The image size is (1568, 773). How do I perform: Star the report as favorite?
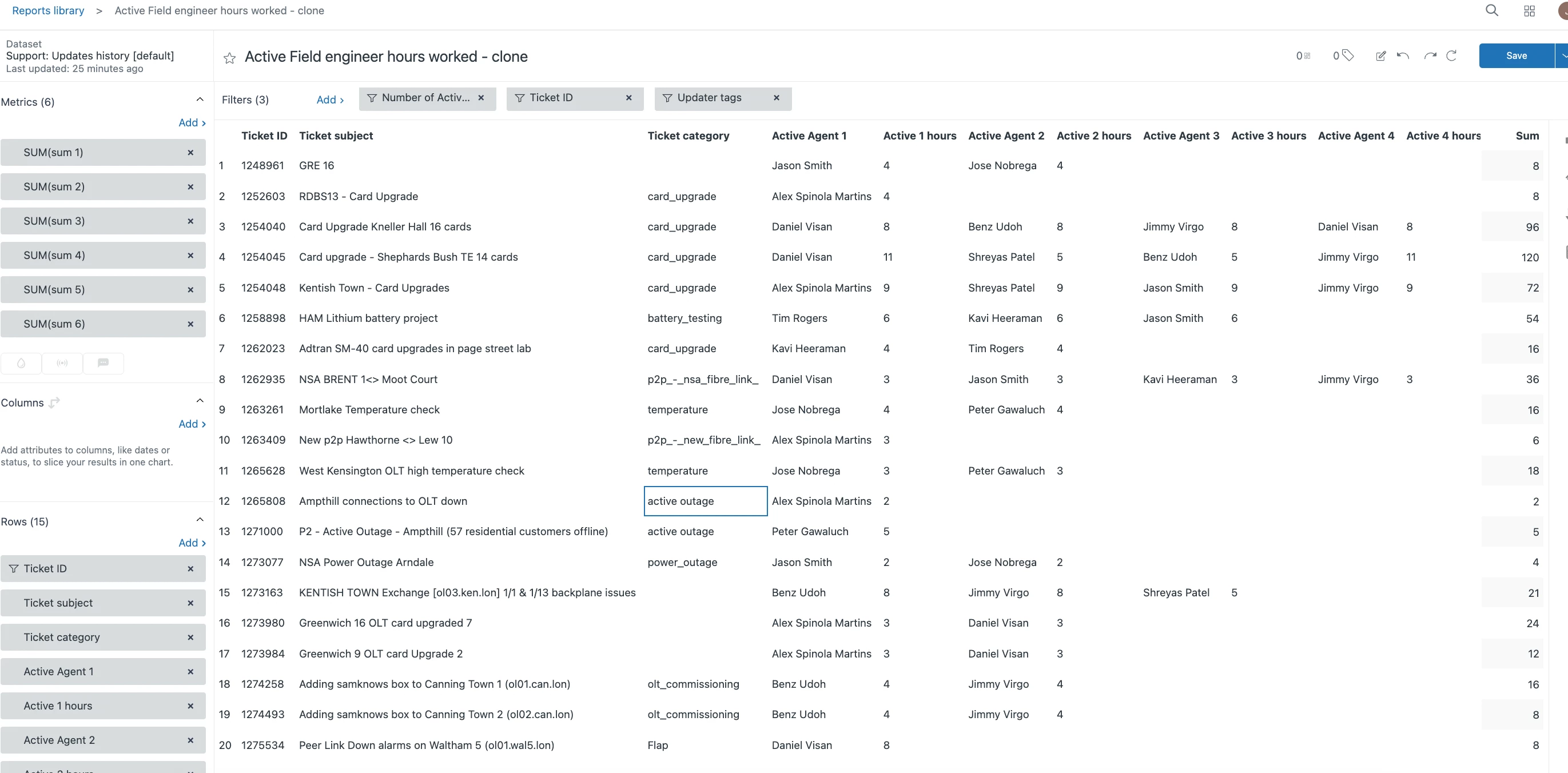pos(229,58)
